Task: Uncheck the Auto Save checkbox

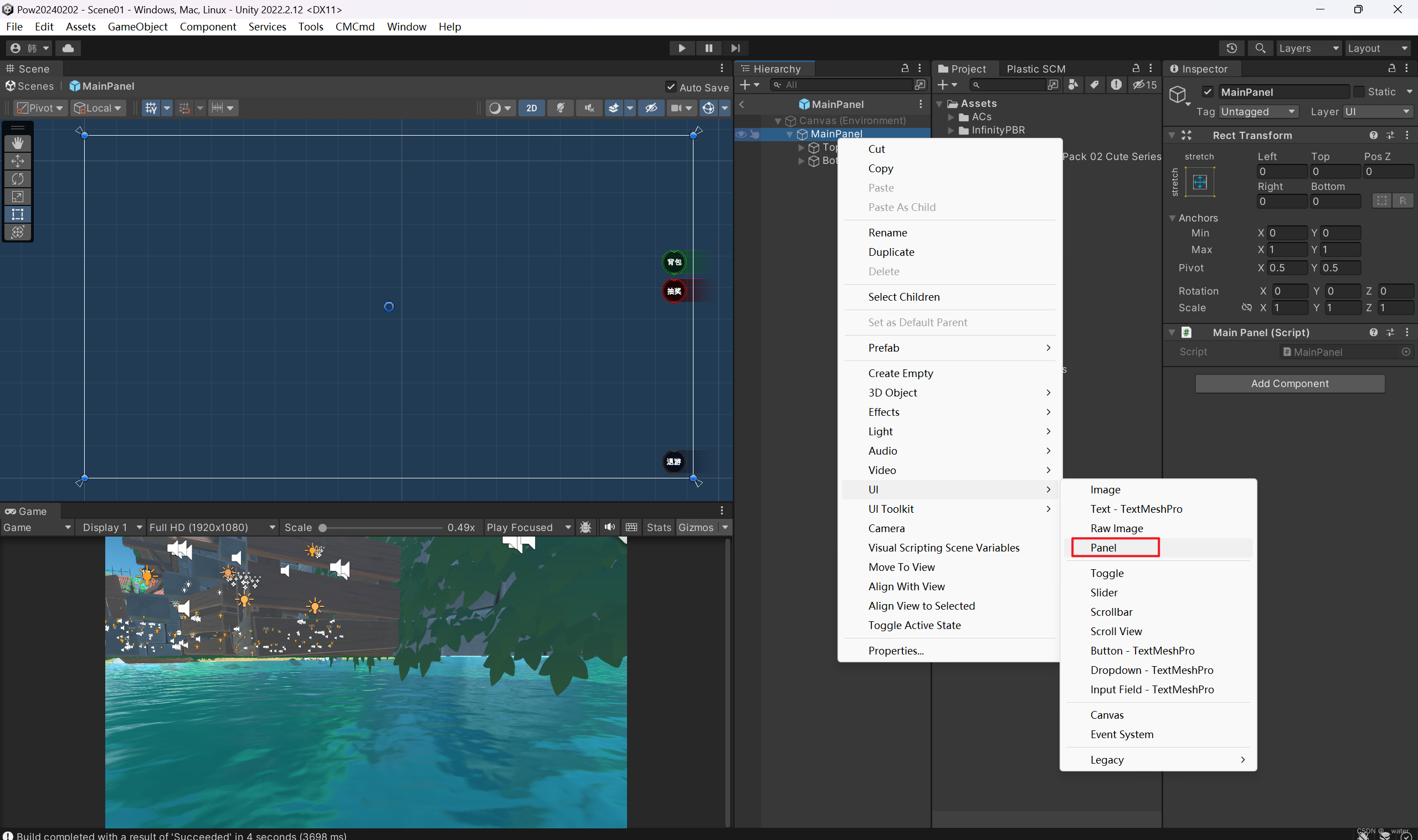Action: pyautogui.click(x=671, y=86)
